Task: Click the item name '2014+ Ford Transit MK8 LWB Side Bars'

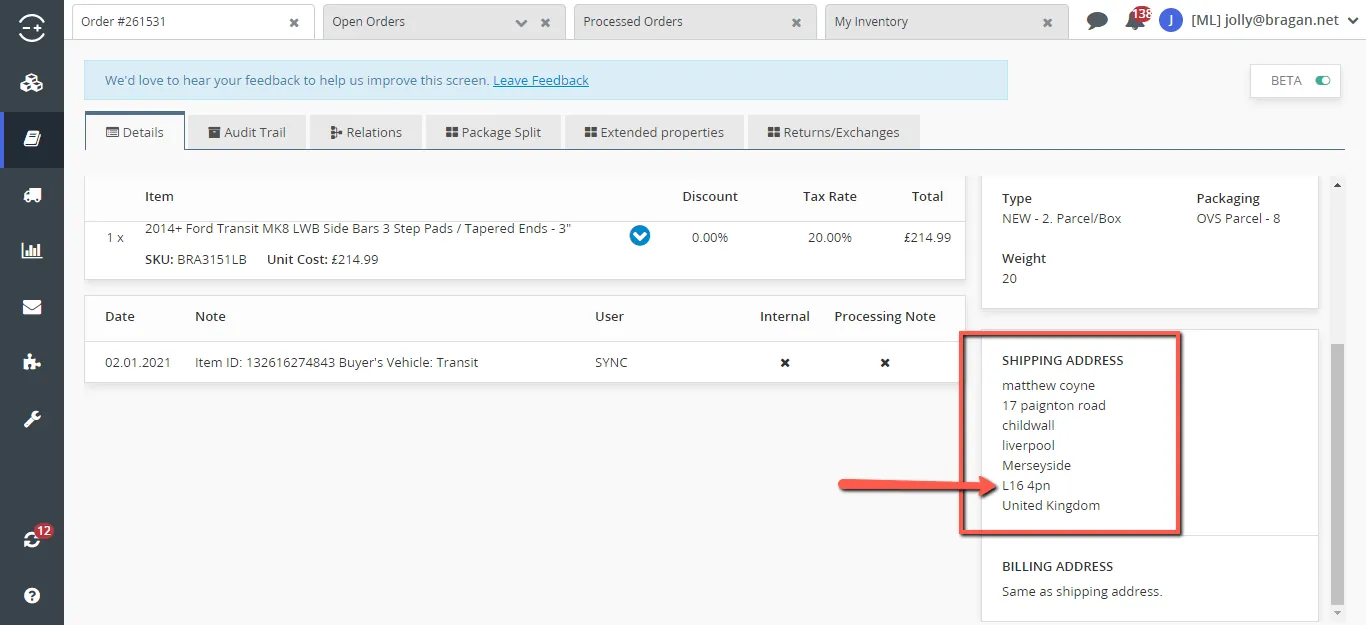Action: (358, 229)
